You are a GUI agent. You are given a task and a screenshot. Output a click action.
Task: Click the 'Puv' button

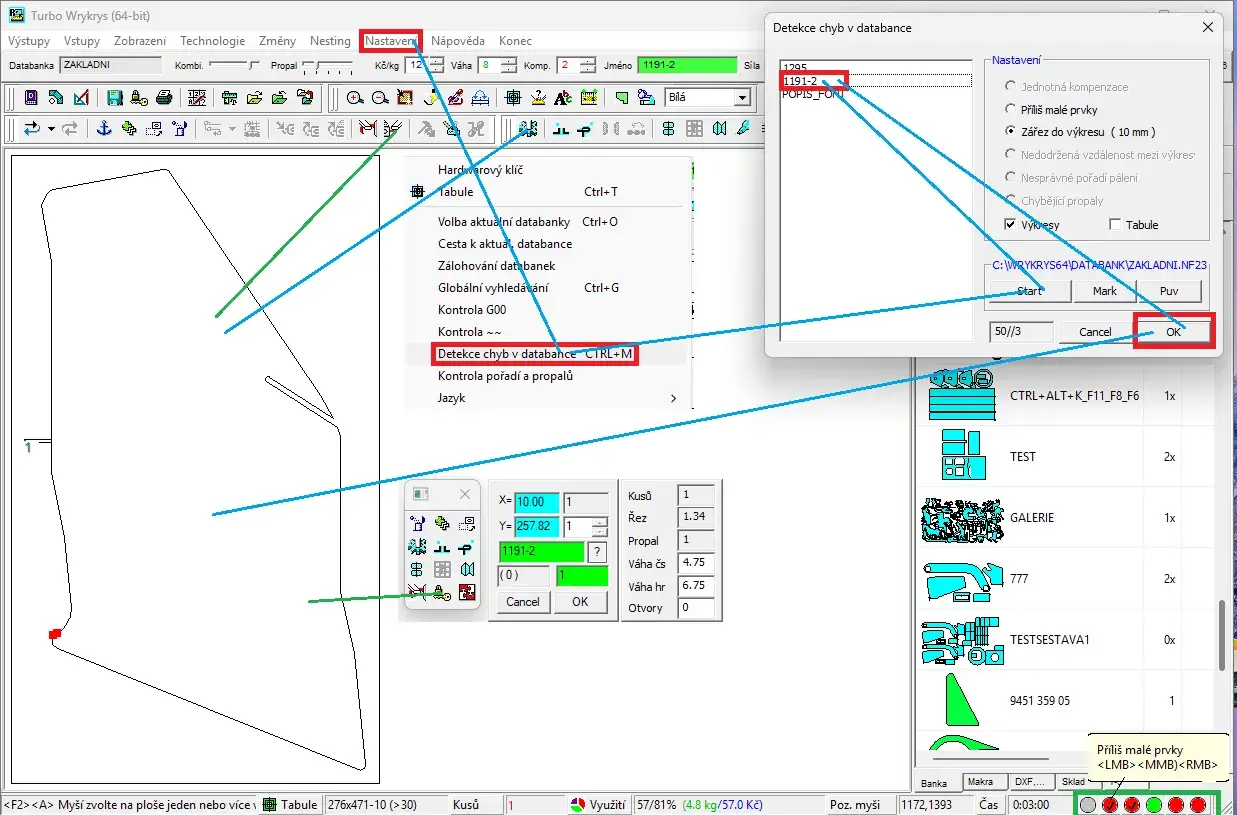[1169, 291]
